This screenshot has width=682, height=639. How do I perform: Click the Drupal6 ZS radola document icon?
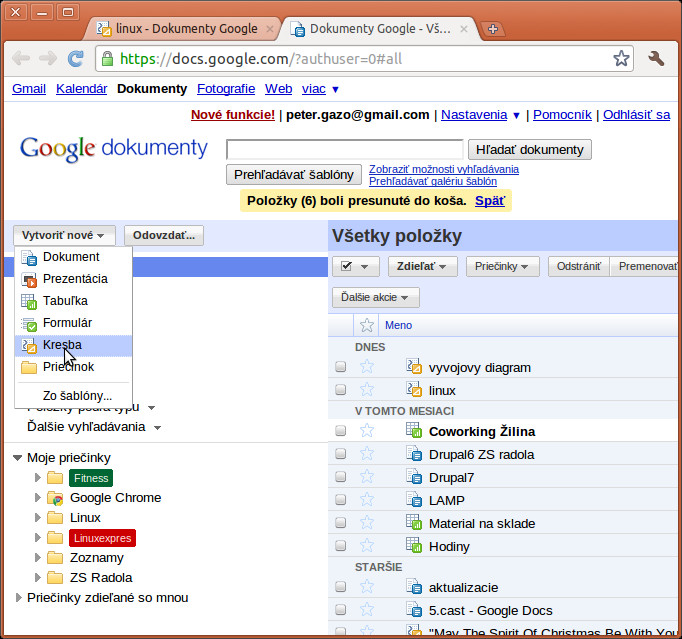coord(414,453)
